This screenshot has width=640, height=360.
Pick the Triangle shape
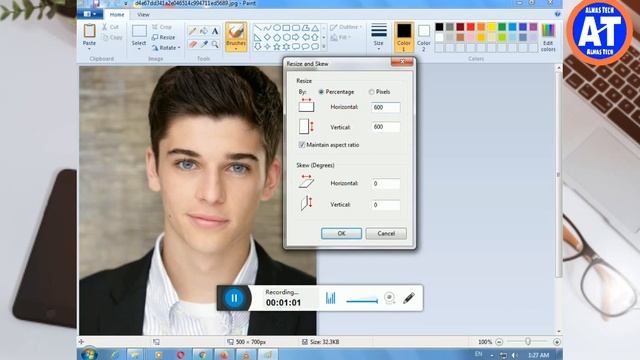pyautogui.click(x=315, y=28)
